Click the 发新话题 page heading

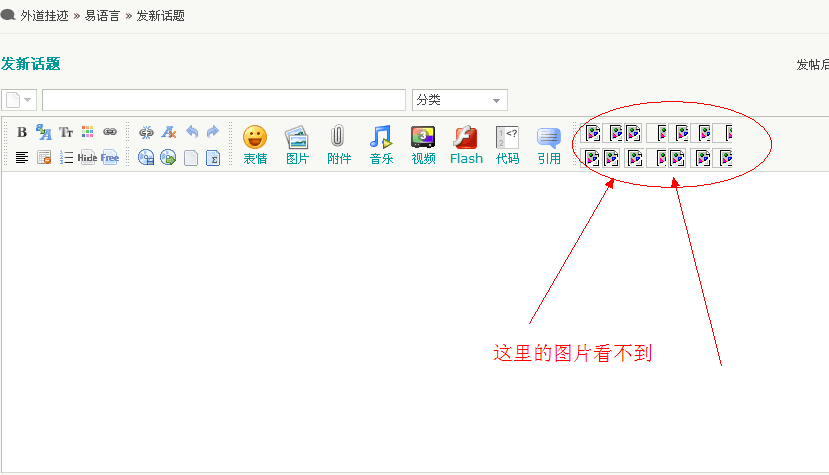31,64
